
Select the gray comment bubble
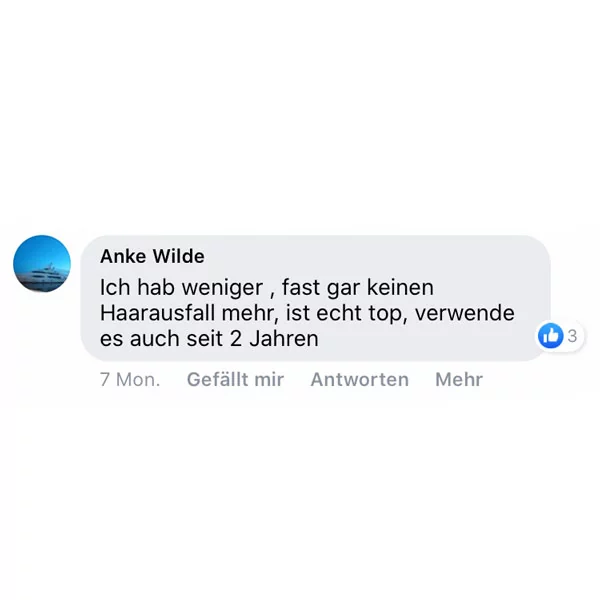click(x=315, y=298)
